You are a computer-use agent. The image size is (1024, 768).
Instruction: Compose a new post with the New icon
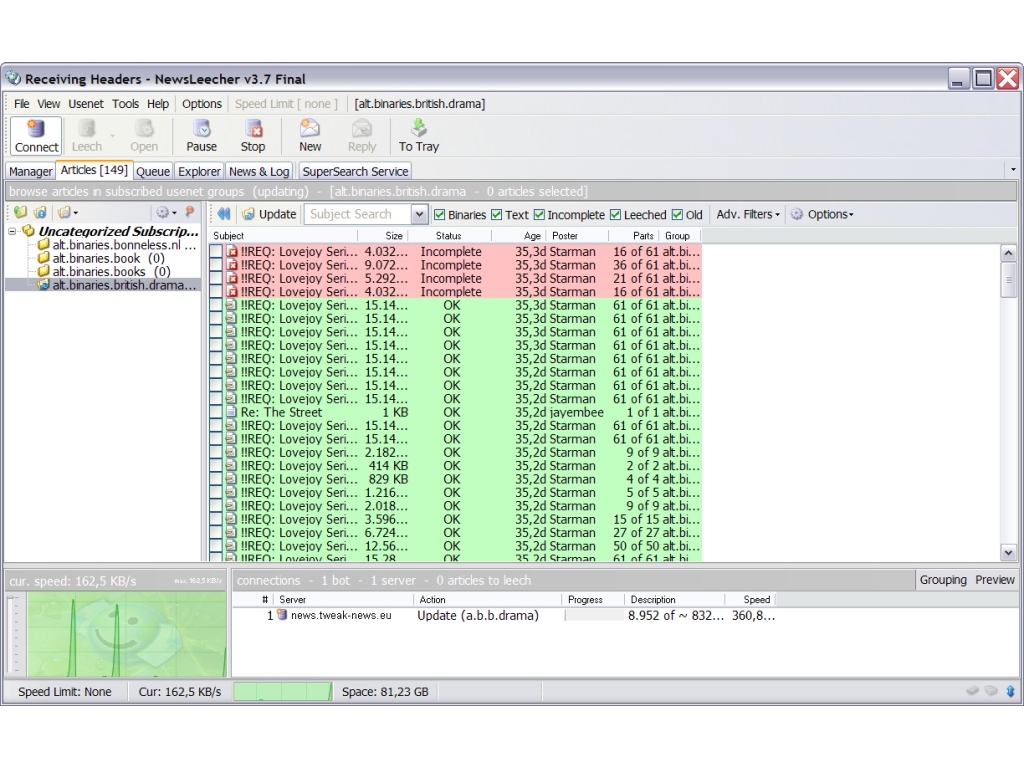310,129
